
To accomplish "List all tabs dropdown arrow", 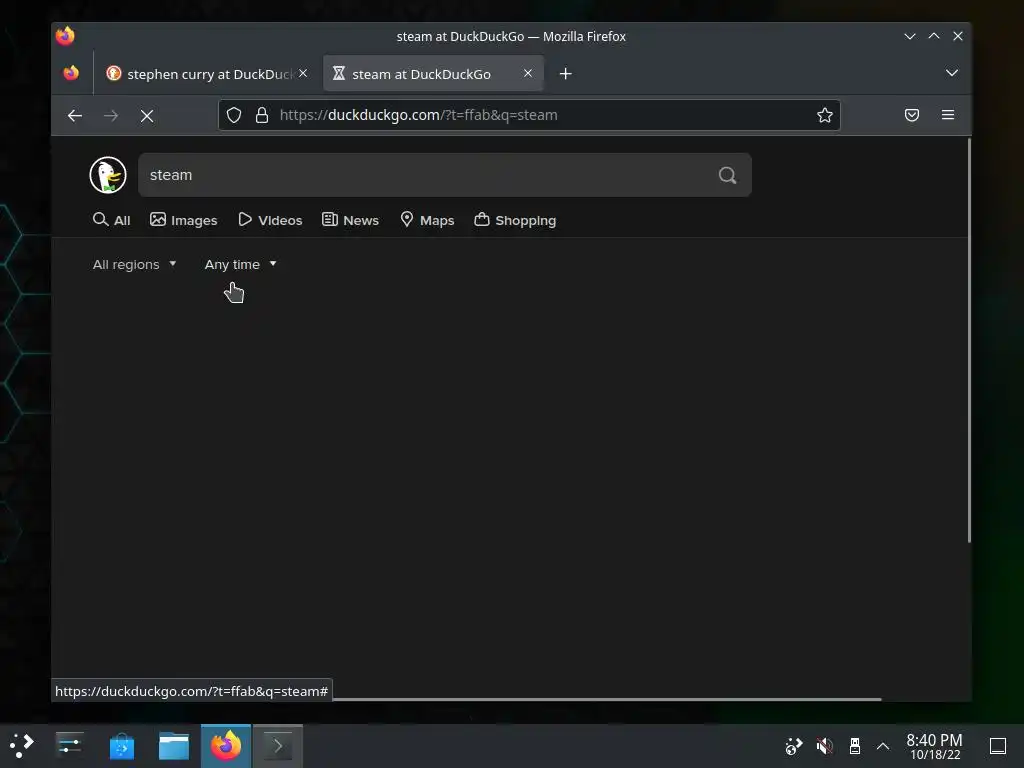I will pos(952,73).
